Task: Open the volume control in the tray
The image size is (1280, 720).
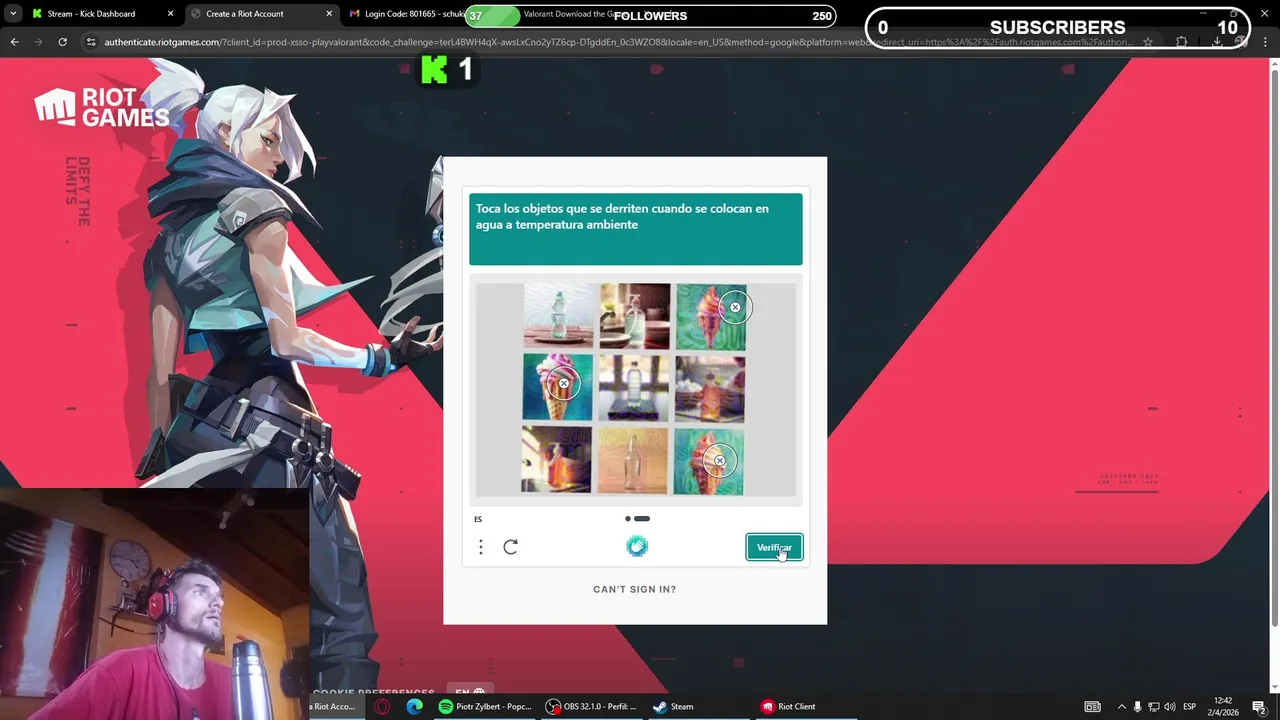Action: coord(1169,707)
